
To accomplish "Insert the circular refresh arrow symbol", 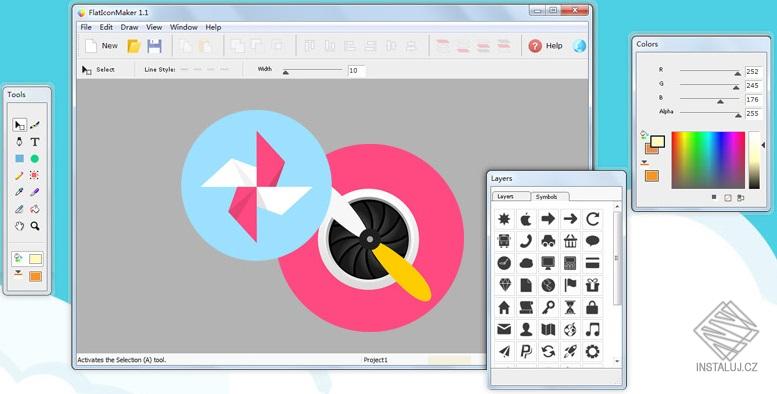I will coord(592,219).
